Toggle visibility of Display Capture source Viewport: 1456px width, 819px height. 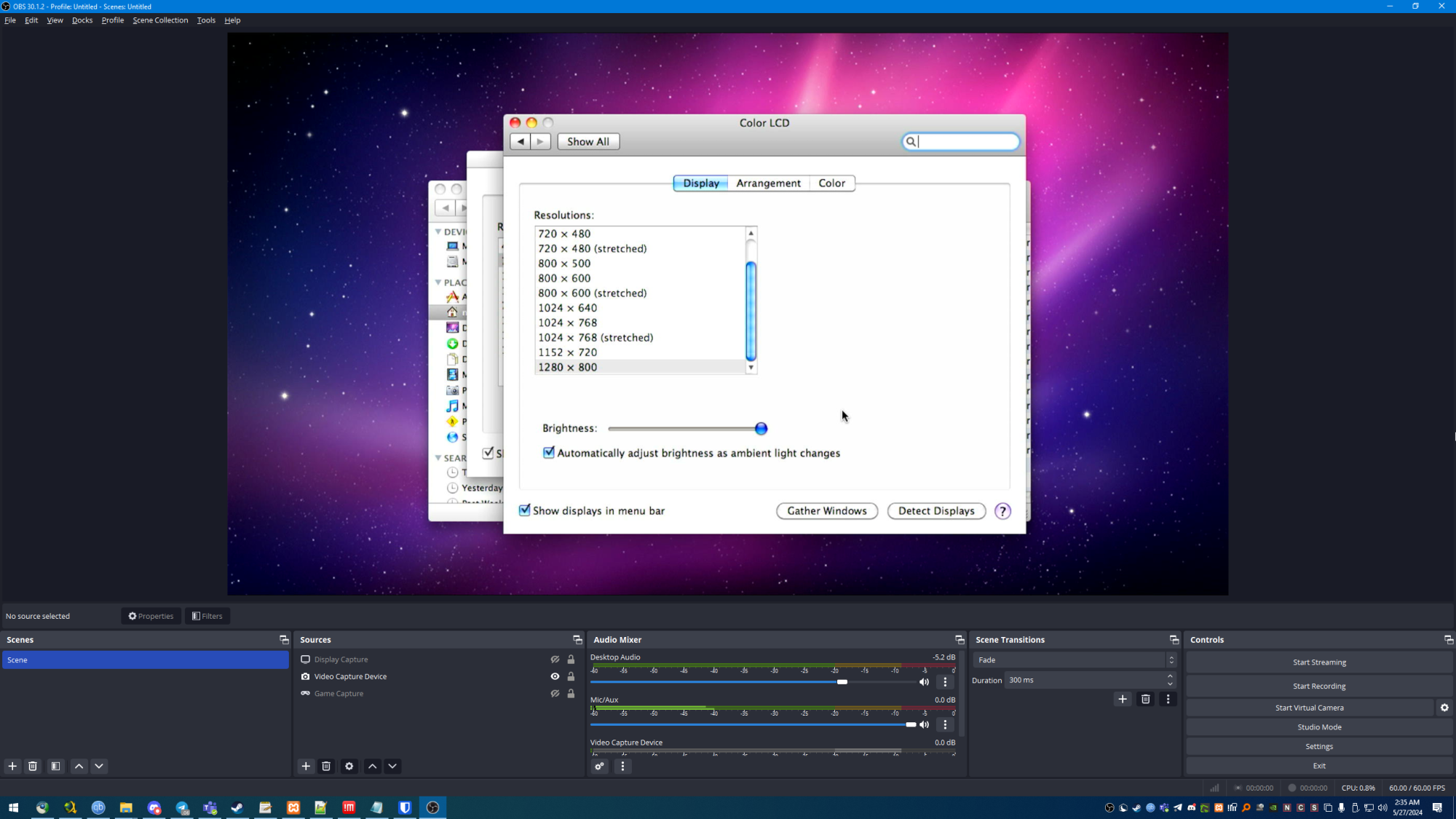click(555, 660)
